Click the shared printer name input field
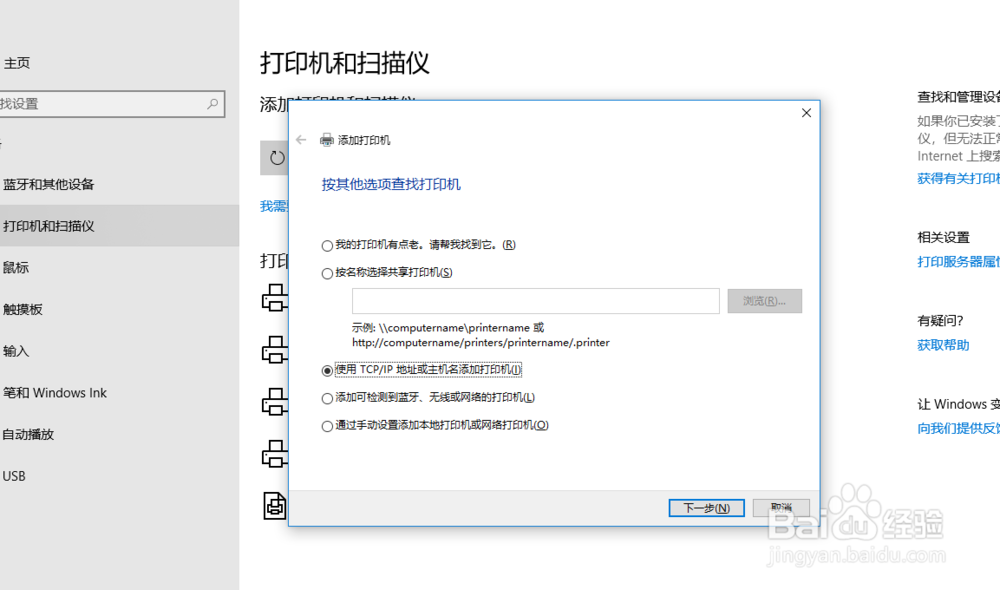Viewport: 1000px width, 590px height. pos(535,301)
